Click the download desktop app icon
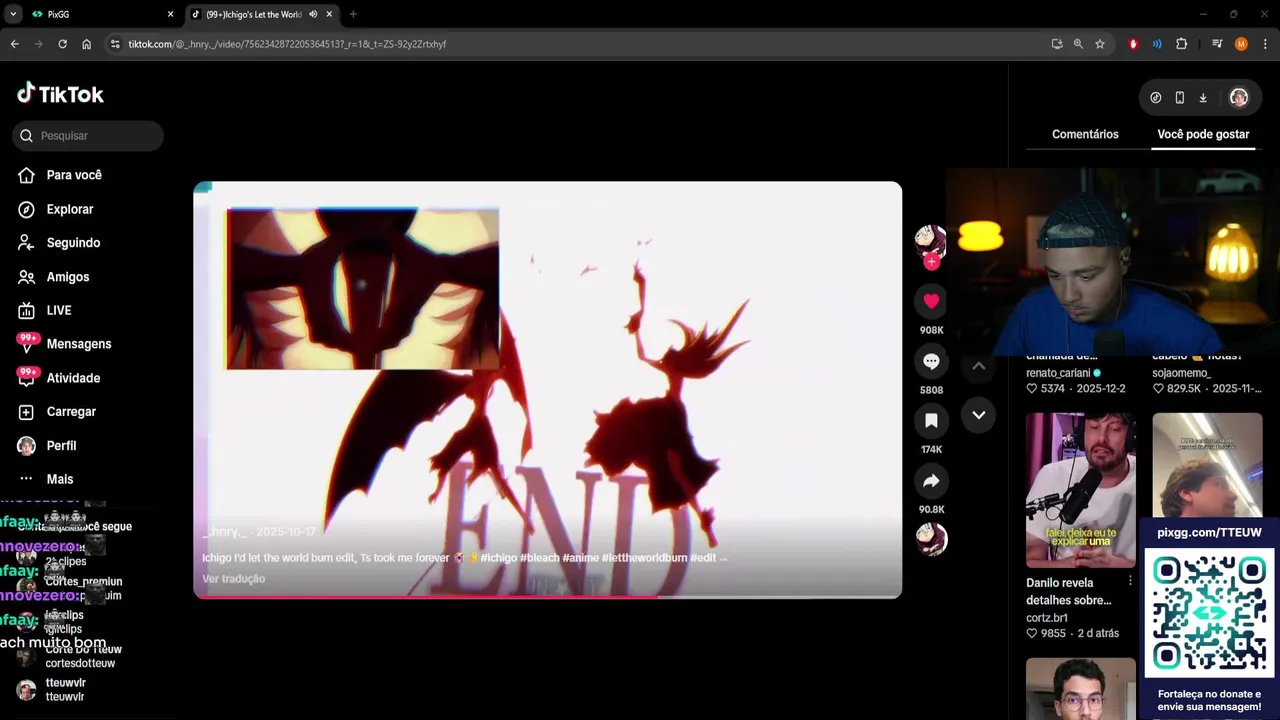 (x=1203, y=98)
